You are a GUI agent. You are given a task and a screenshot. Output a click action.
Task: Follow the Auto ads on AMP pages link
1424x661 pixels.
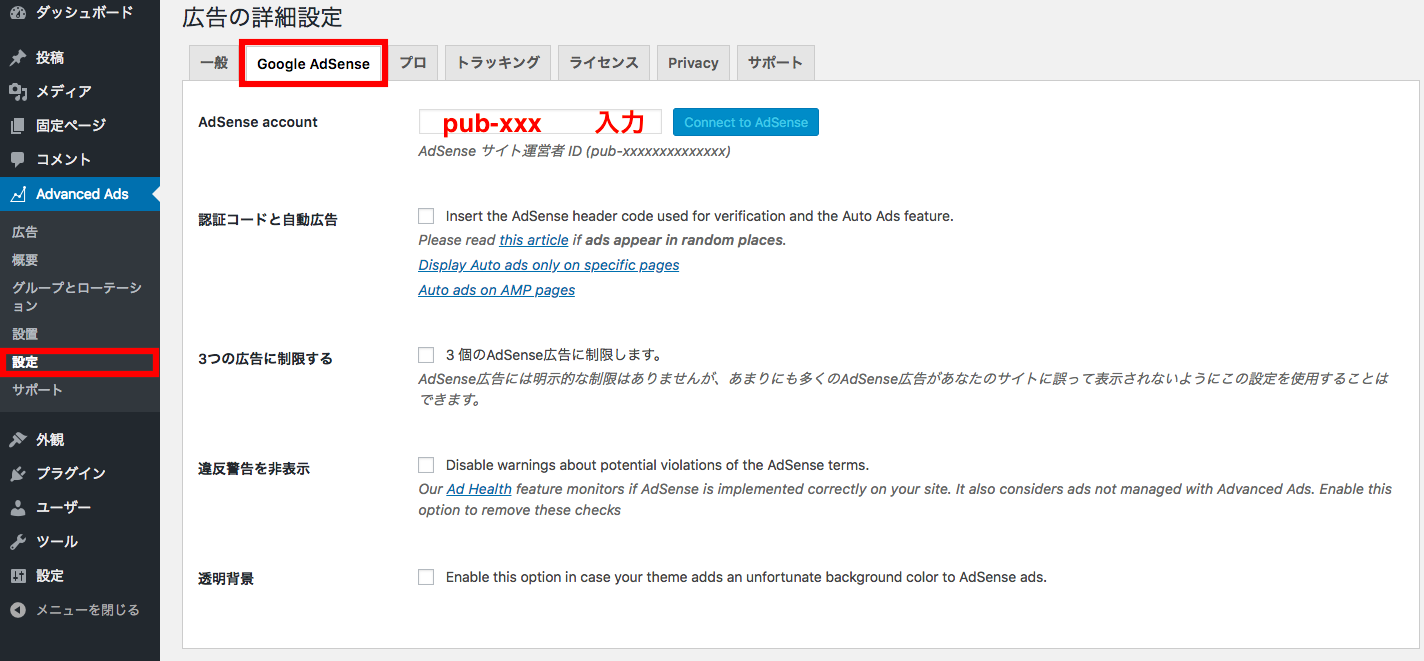tap(497, 290)
